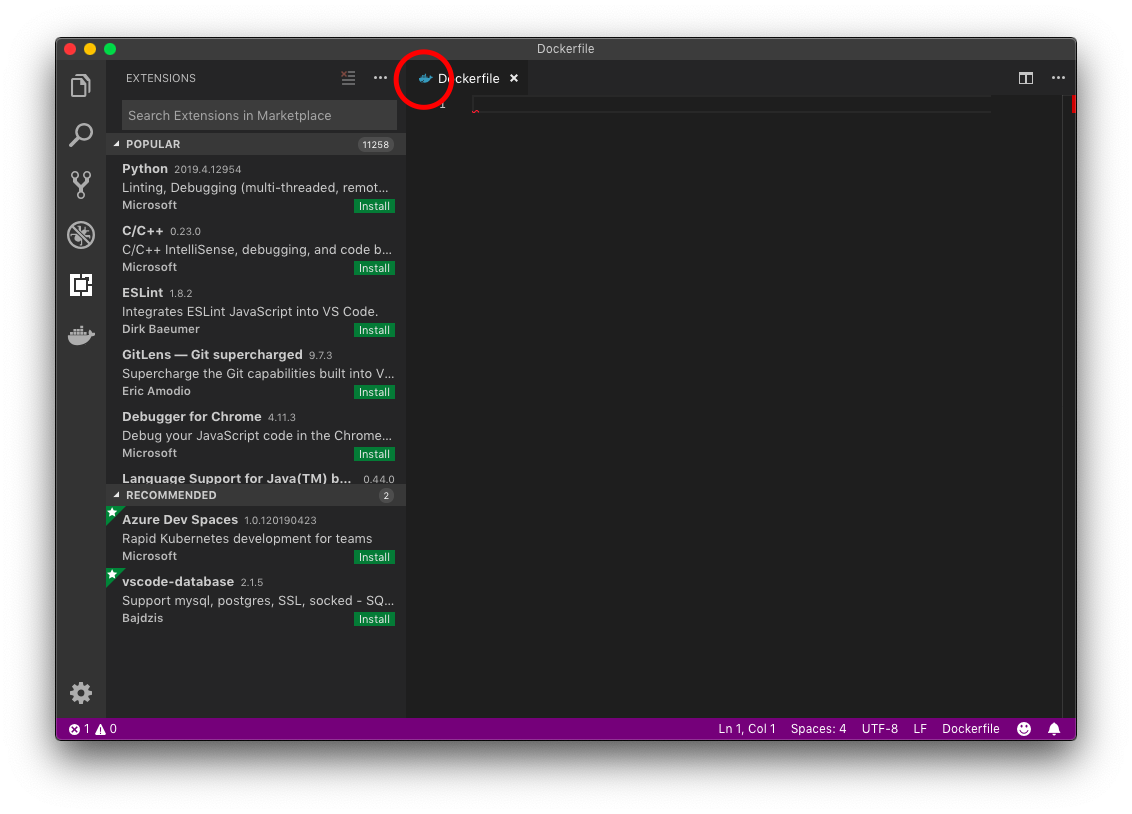The image size is (1132, 814).
Task: Open the Extensions view icon
Action: click(81, 284)
